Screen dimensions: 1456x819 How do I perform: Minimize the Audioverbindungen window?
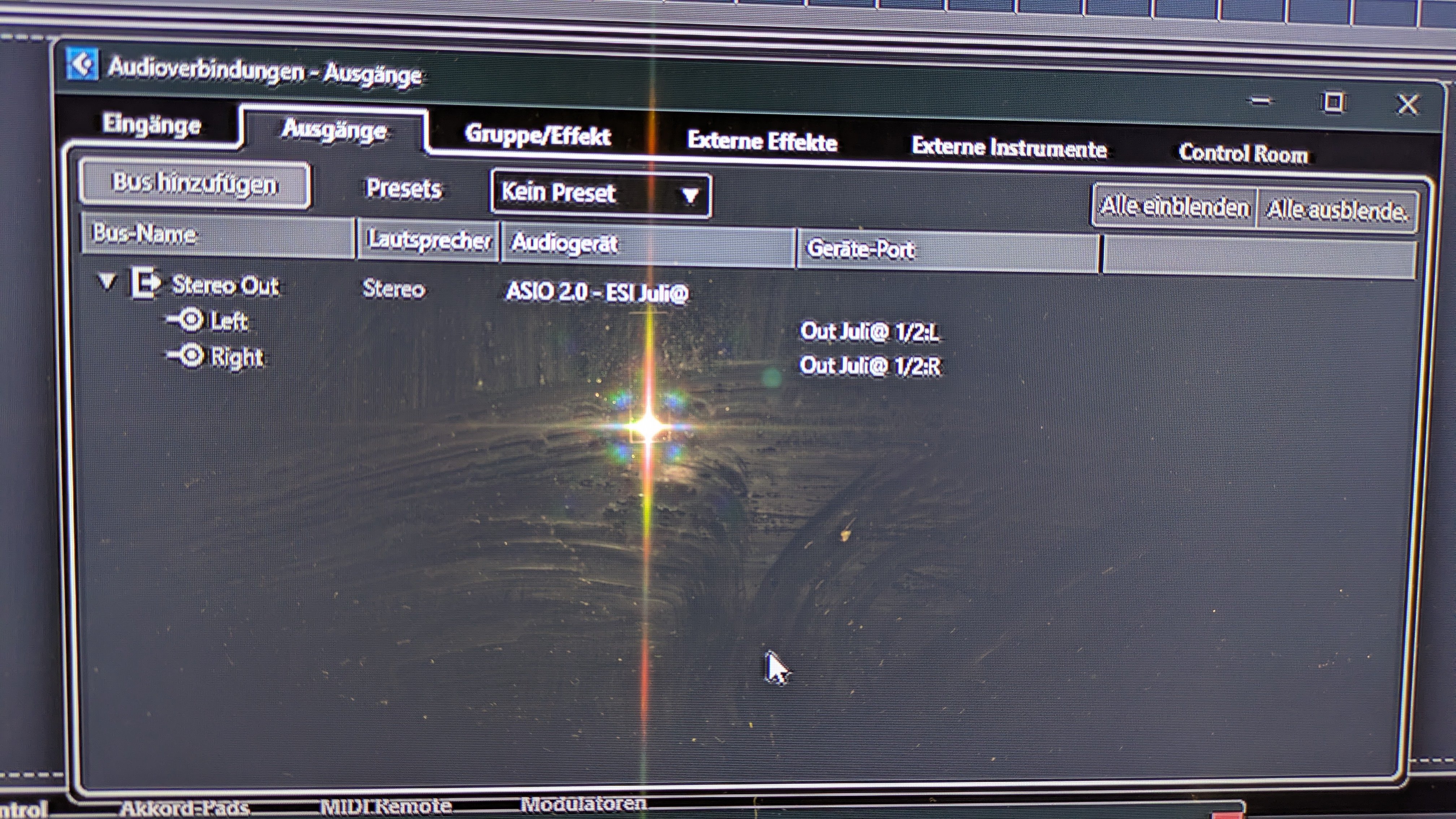1260,101
